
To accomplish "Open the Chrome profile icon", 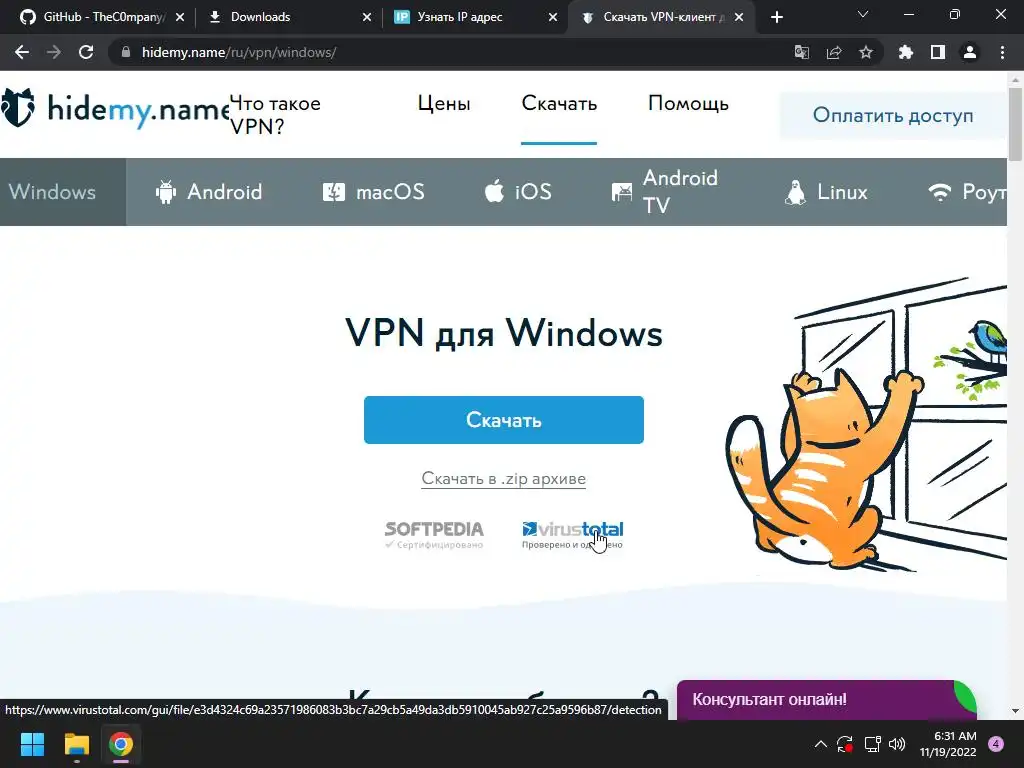I will click(x=969, y=52).
